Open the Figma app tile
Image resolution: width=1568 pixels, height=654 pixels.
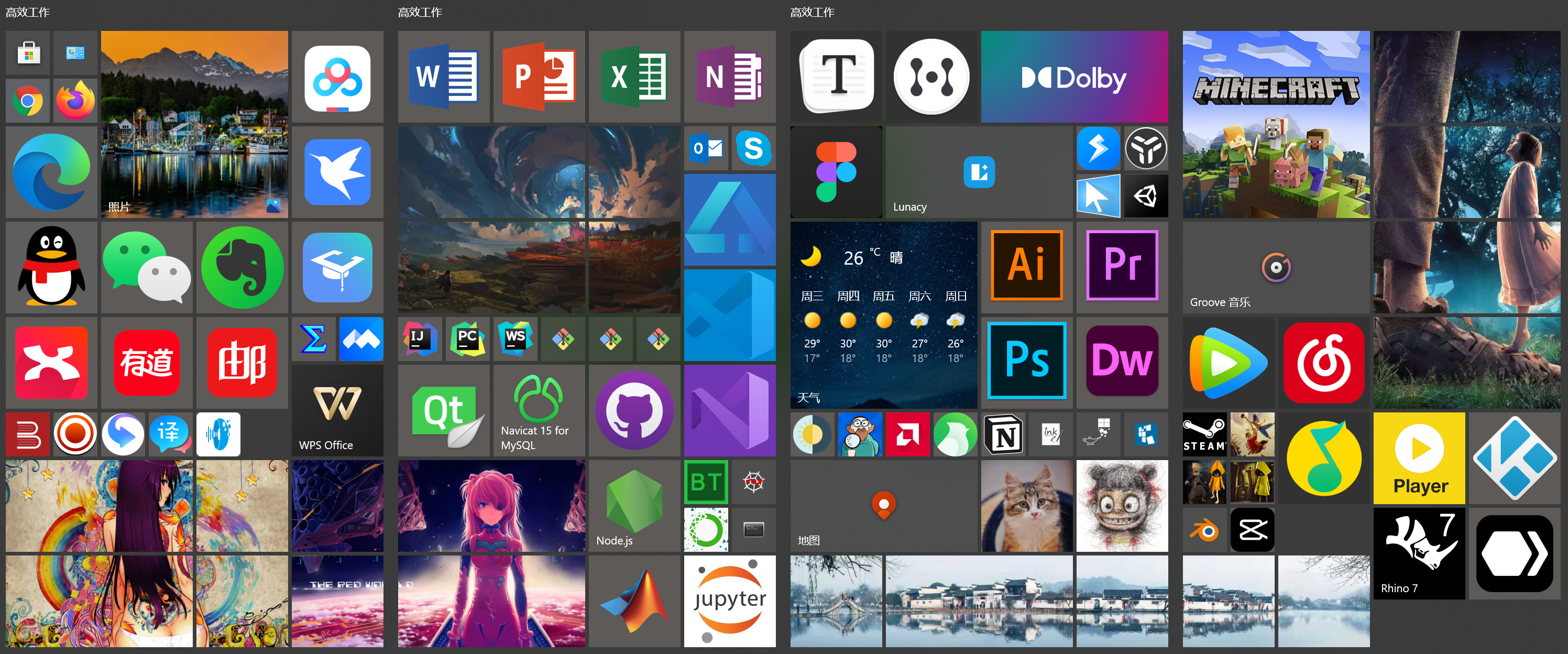pos(836,172)
